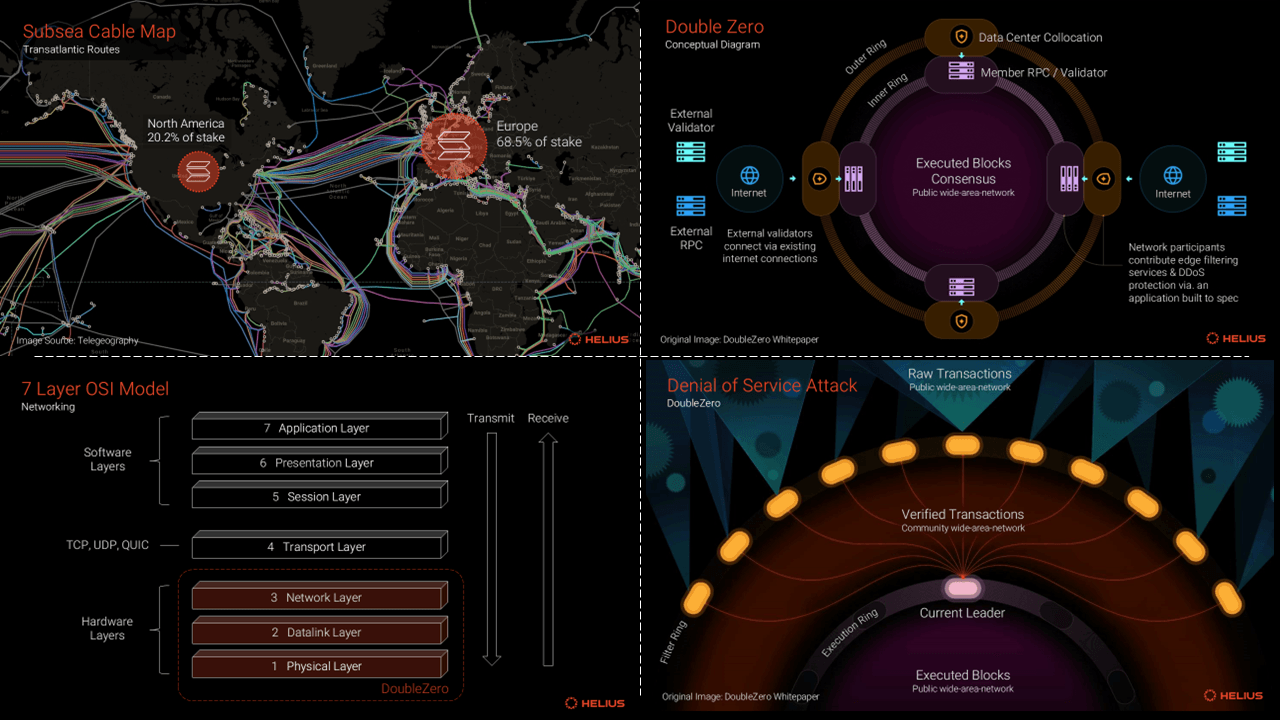Click the Software Layers label
This screenshot has width=1280, height=720.
pyautogui.click(x=107, y=459)
